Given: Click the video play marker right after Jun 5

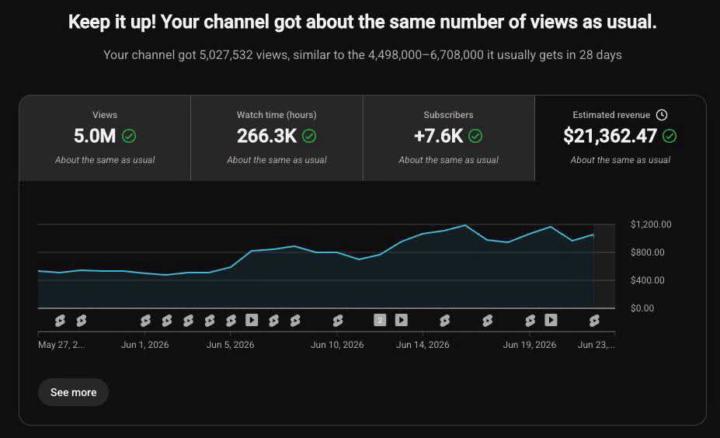Looking at the screenshot, I should point(252,320).
